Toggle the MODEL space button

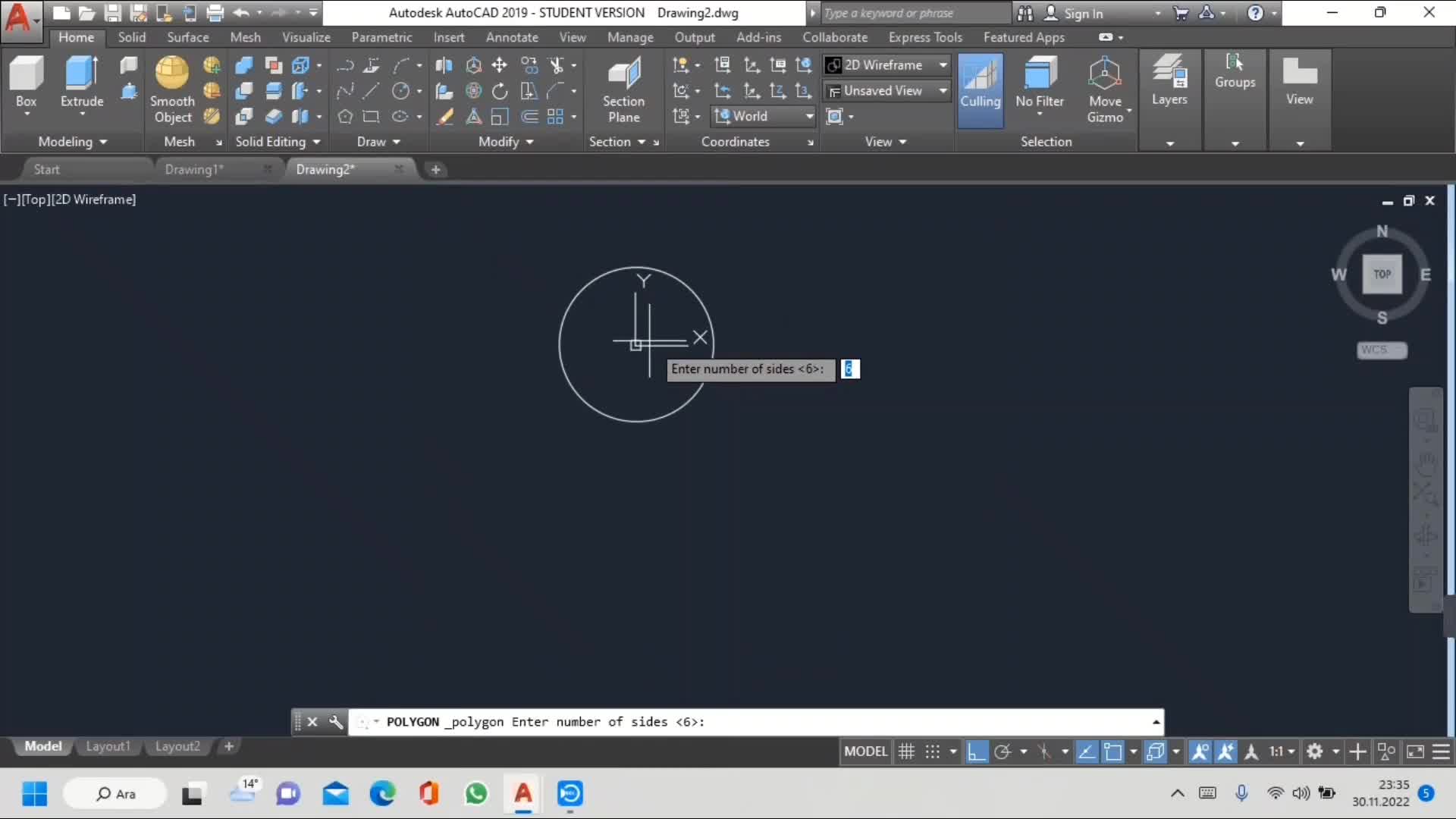[865, 752]
